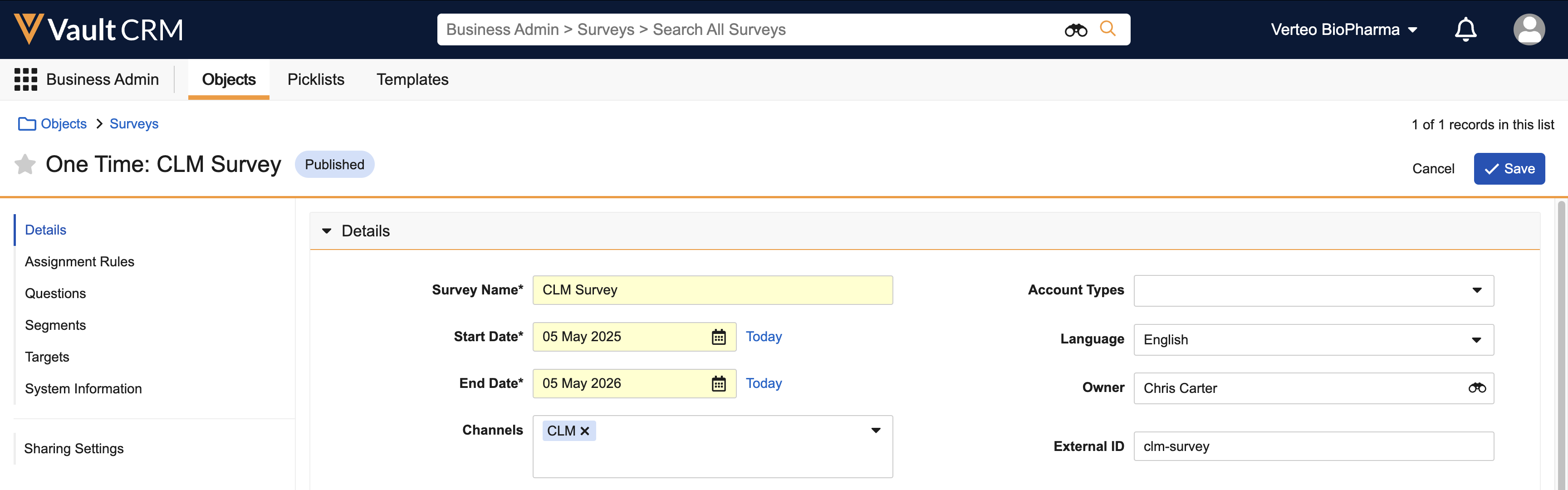Switch to the Picklists tab
Screen dimensions: 1568x490
[315, 79]
